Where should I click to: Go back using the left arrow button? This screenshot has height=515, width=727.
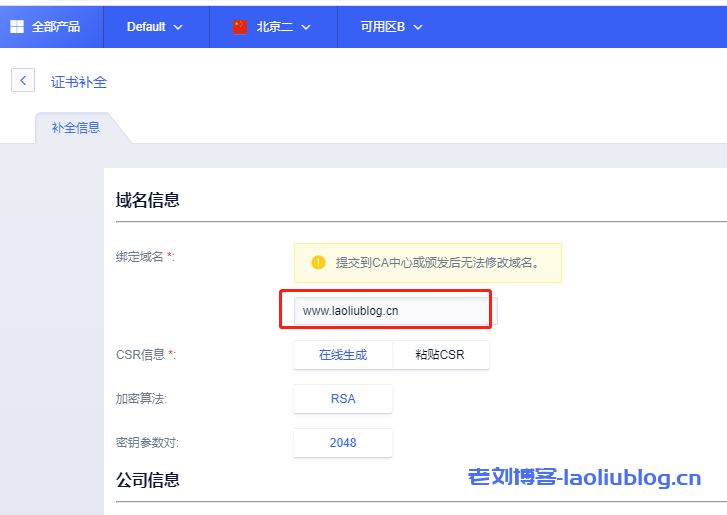pyautogui.click(x=23, y=81)
